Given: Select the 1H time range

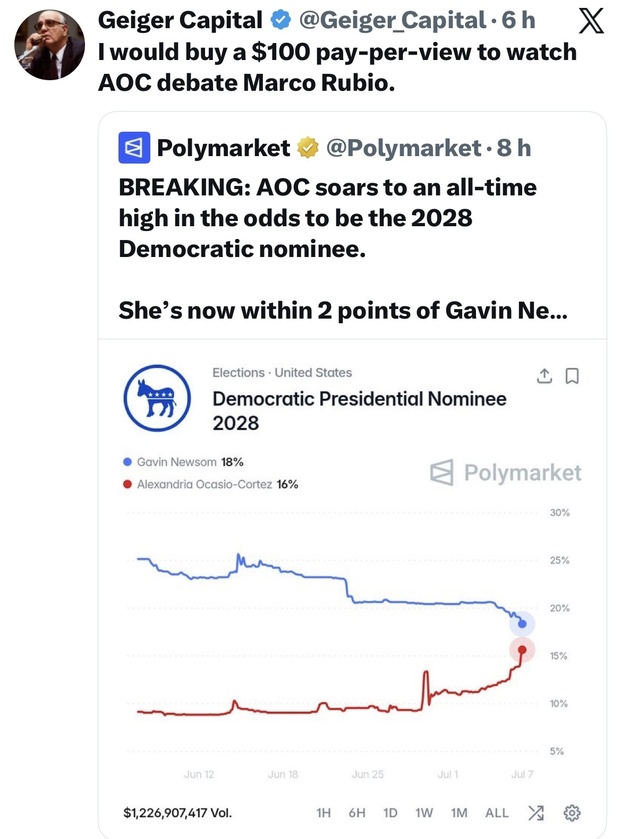Looking at the screenshot, I should [x=324, y=813].
